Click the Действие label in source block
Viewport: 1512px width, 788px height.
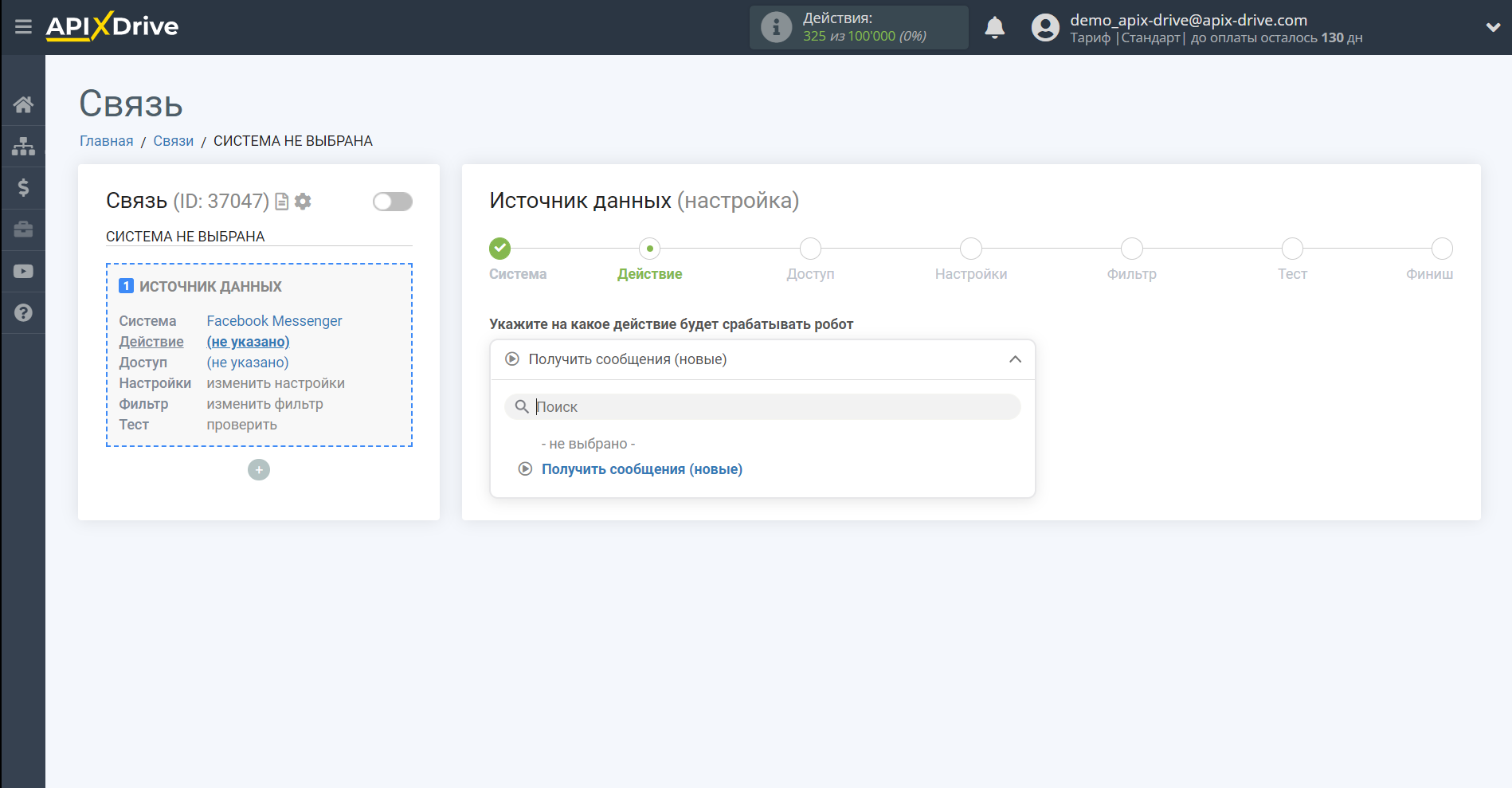pyautogui.click(x=151, y=342)
